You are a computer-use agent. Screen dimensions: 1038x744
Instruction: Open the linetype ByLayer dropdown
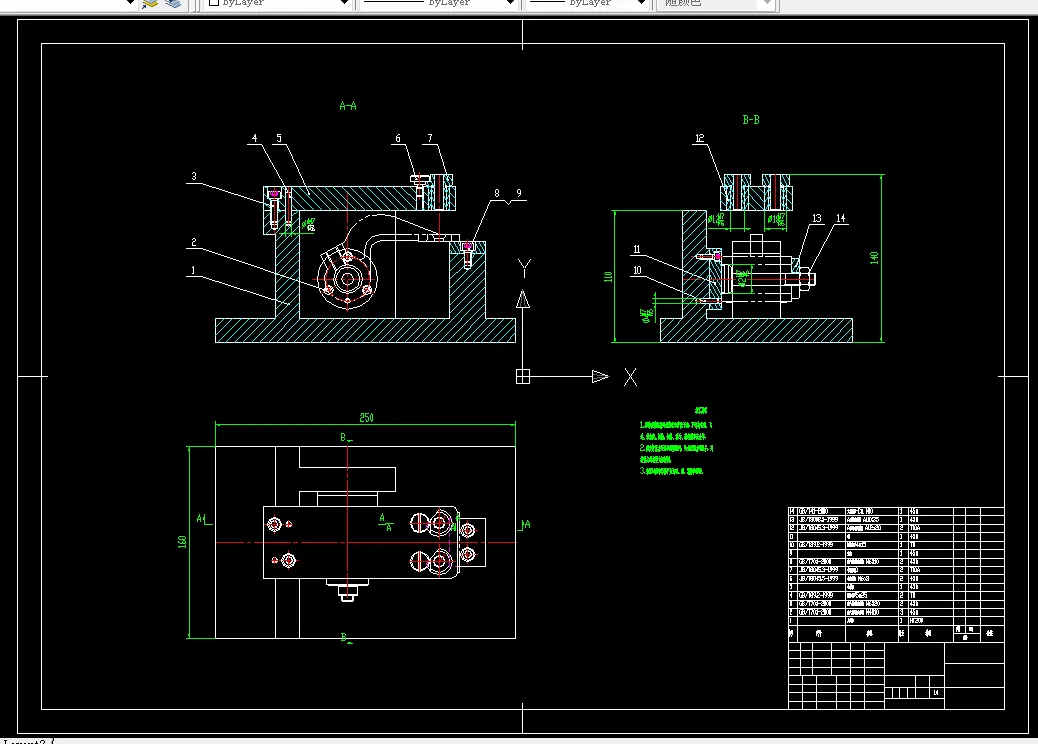438,3
